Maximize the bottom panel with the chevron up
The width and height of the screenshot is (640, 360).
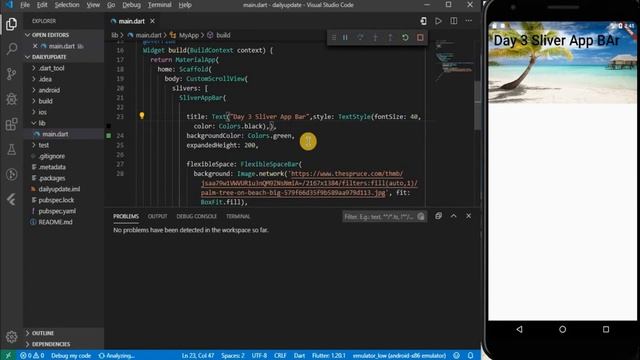click(453, 216)
